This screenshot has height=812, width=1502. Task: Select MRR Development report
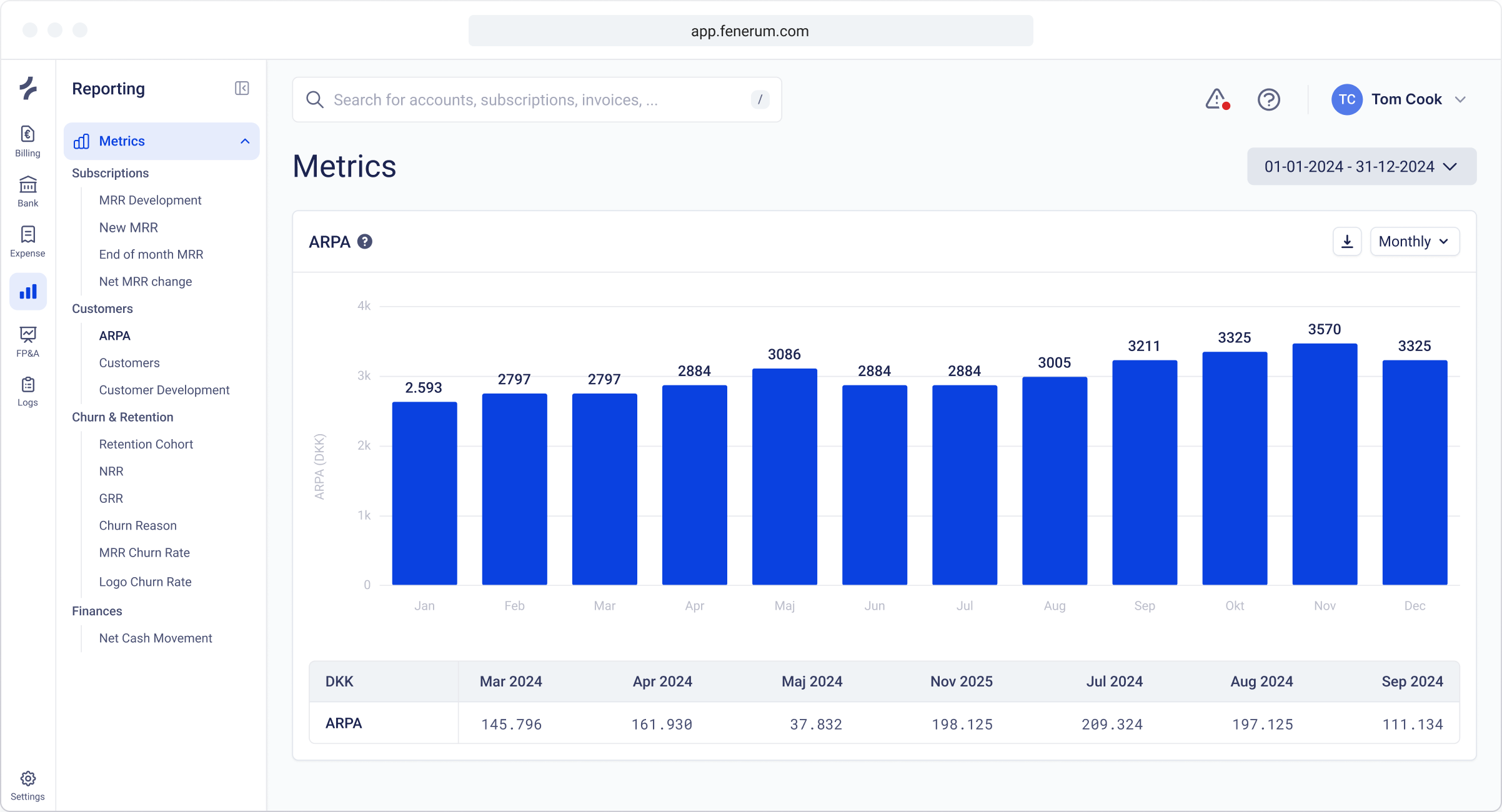pos(150,200)
